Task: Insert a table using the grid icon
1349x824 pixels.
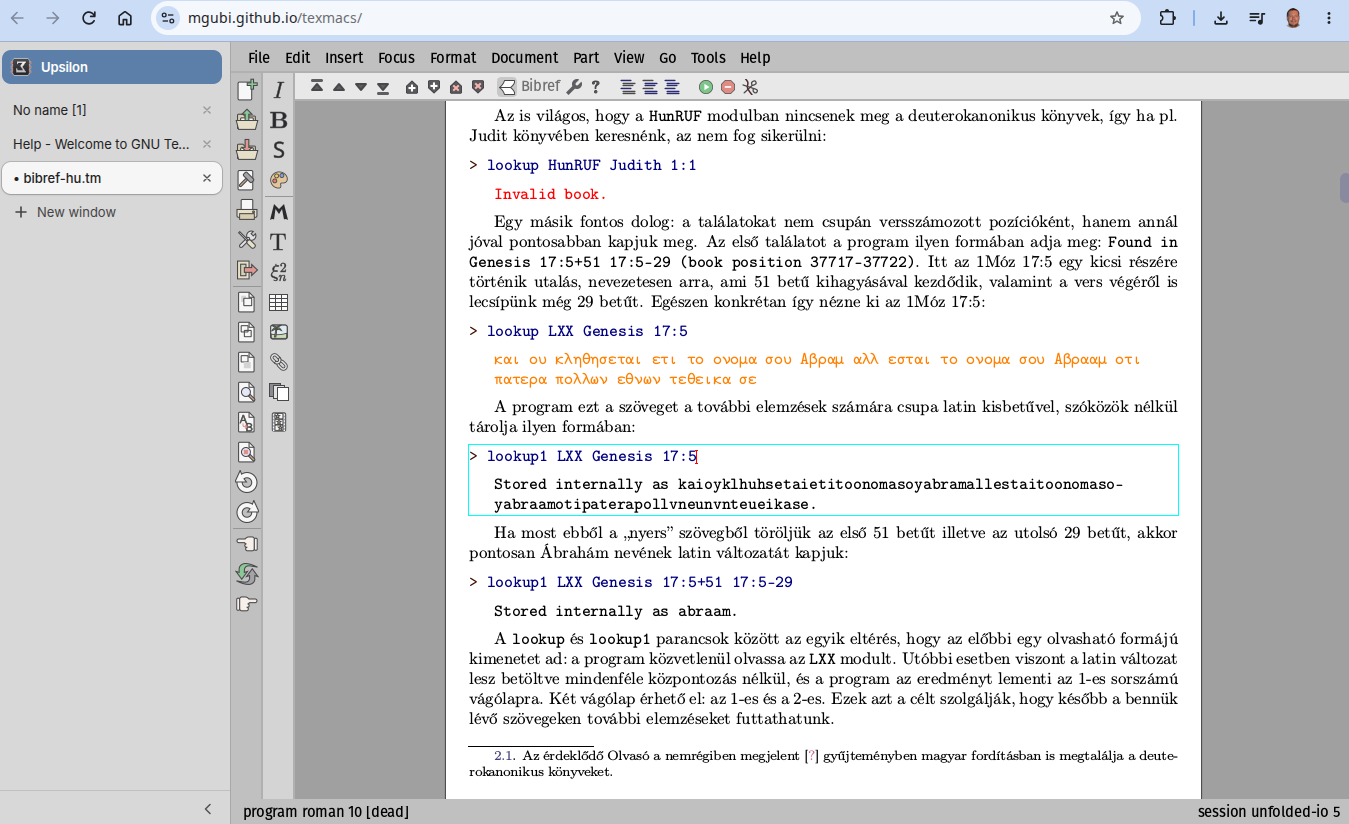Action: [279, 302]
